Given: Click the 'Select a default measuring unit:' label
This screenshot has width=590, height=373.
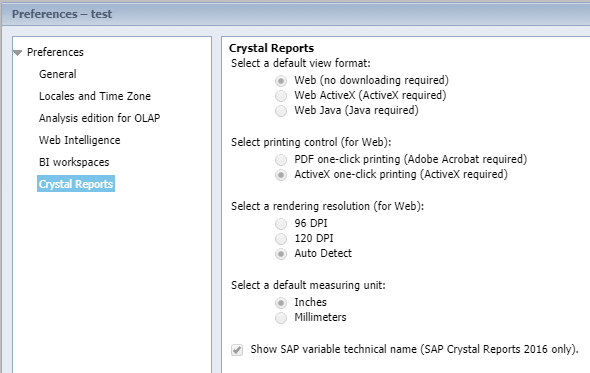Looking at the screenshot, I should 308,285.
